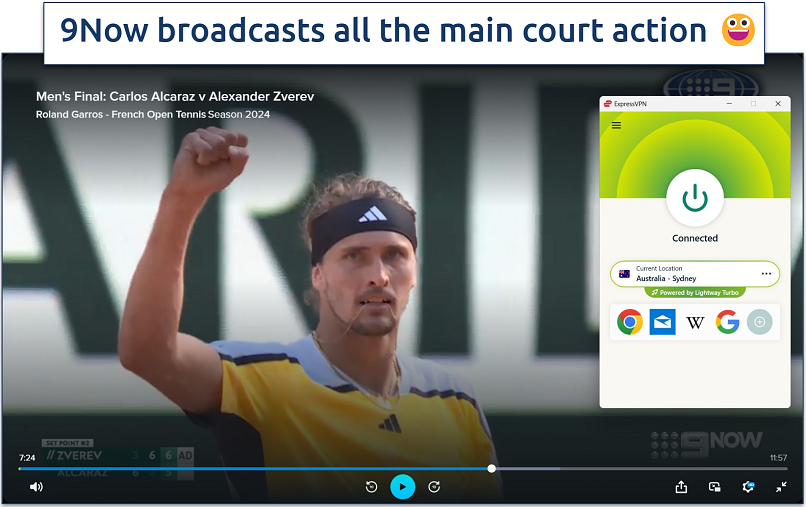The image size is (806, 507).
Task: Rewind the video 10 seconds
Action: [371, 486]
